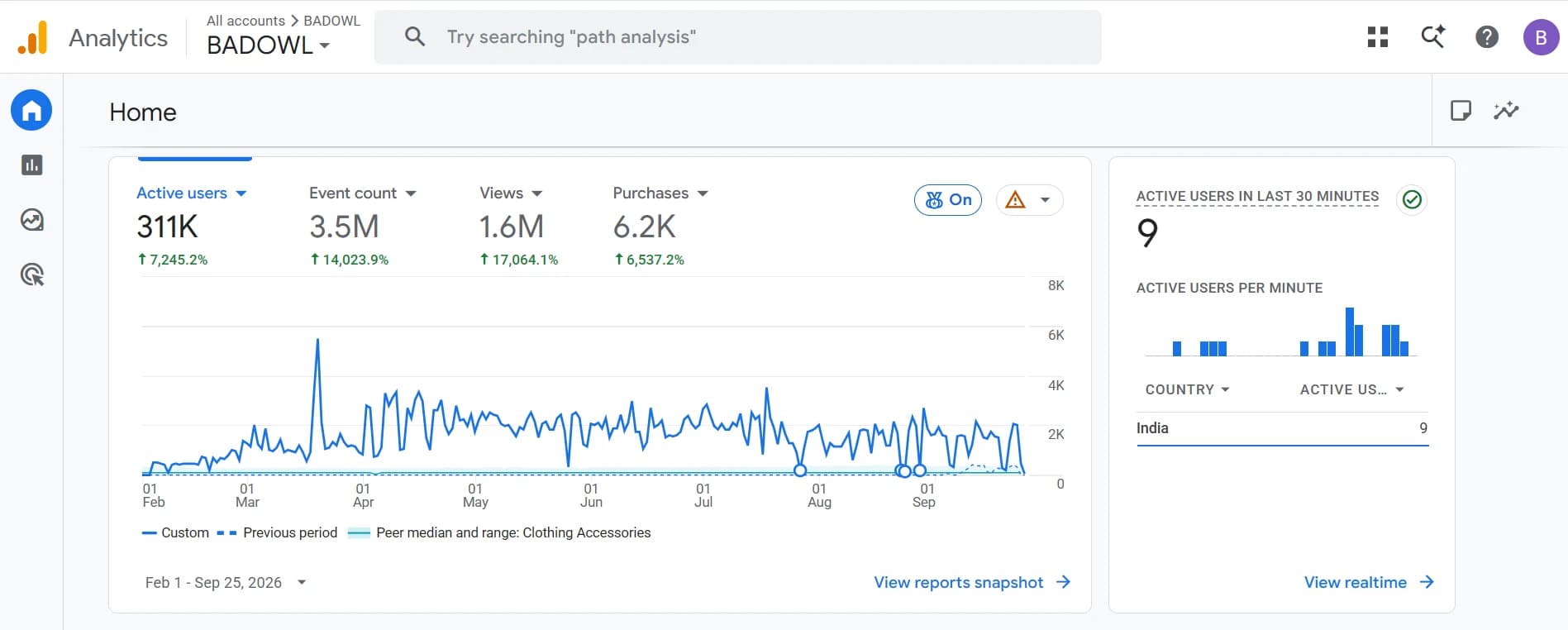Click the Analytics product name

pos(118,38)
